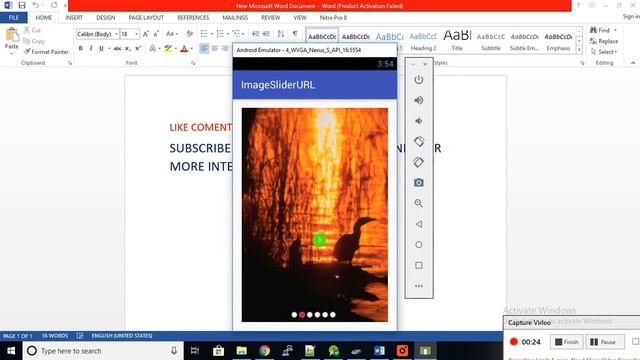
Task: Open the font size dropdown
Action: (136, 34)
